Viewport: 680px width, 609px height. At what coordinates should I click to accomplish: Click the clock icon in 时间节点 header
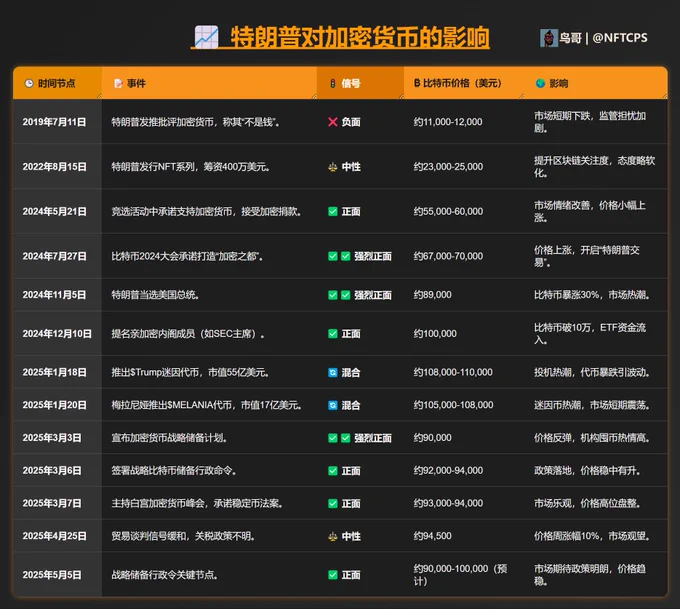(29, 83)
